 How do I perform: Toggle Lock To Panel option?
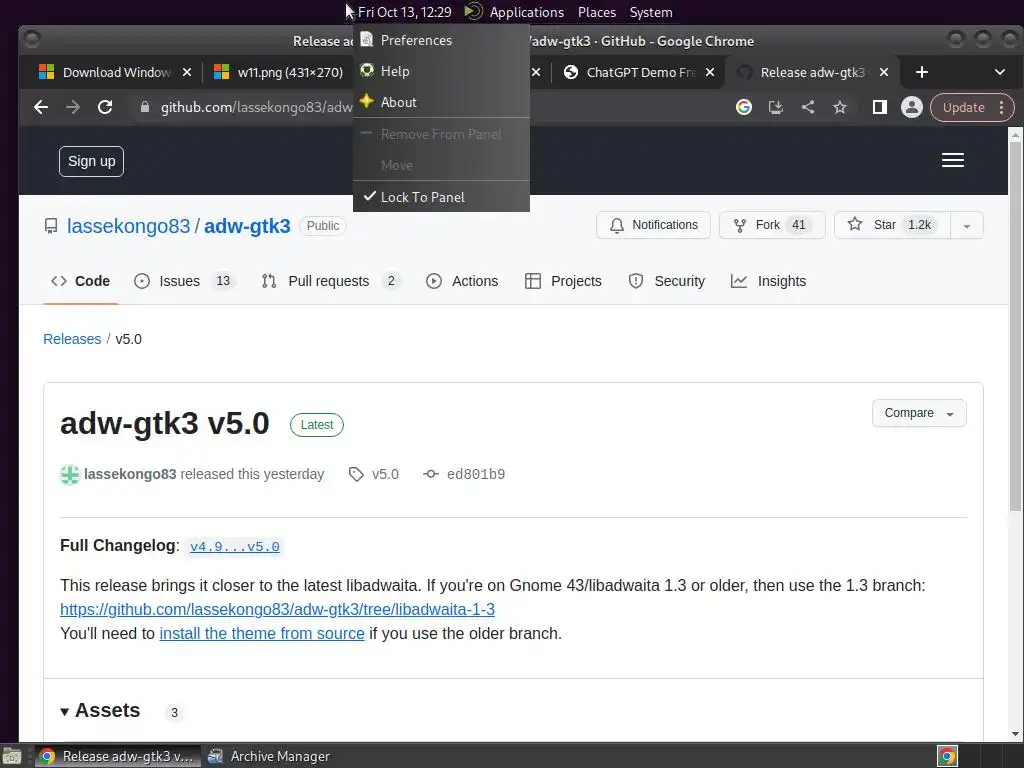pos(441,197)
